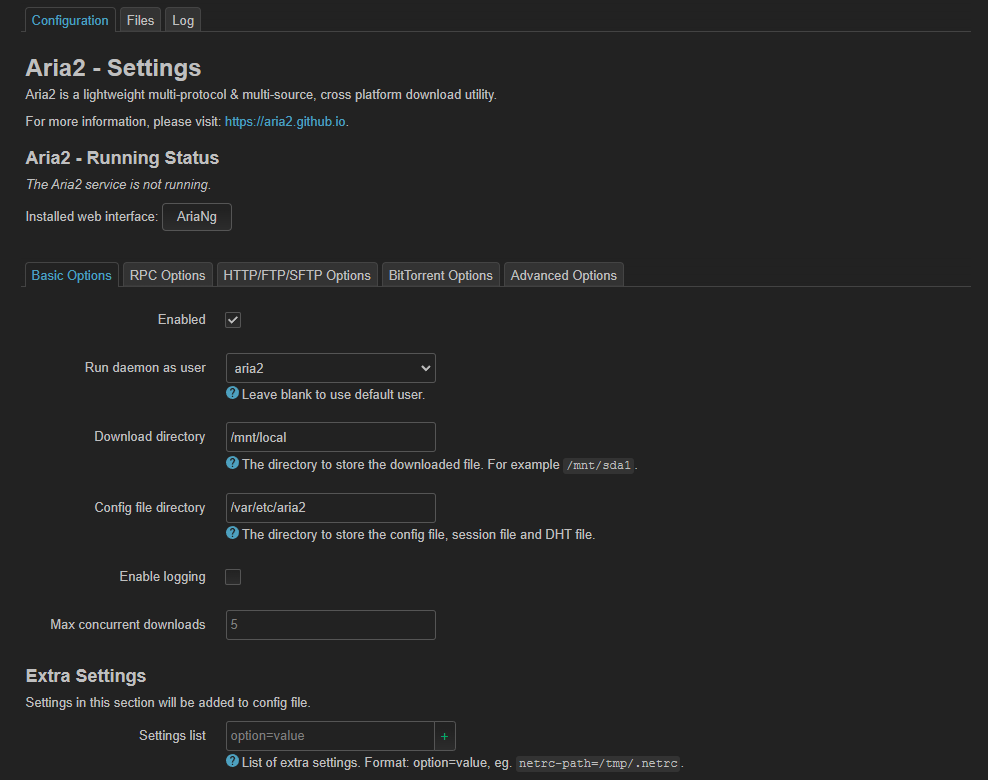Open HTTP/FTP/SFTP Options tab
The height and width of the screenshot is (780, 988).
point(297,275)
